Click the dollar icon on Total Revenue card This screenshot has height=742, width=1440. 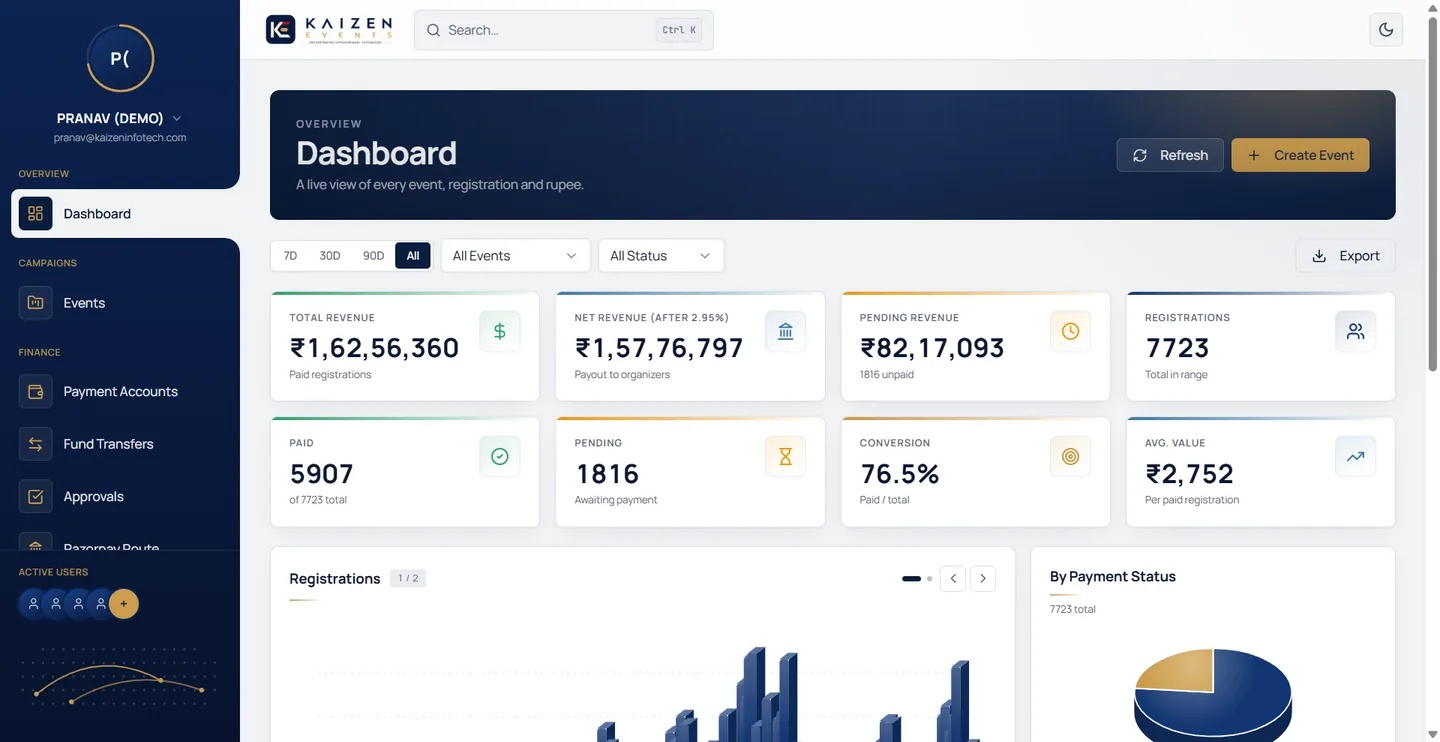coord(500,331)
